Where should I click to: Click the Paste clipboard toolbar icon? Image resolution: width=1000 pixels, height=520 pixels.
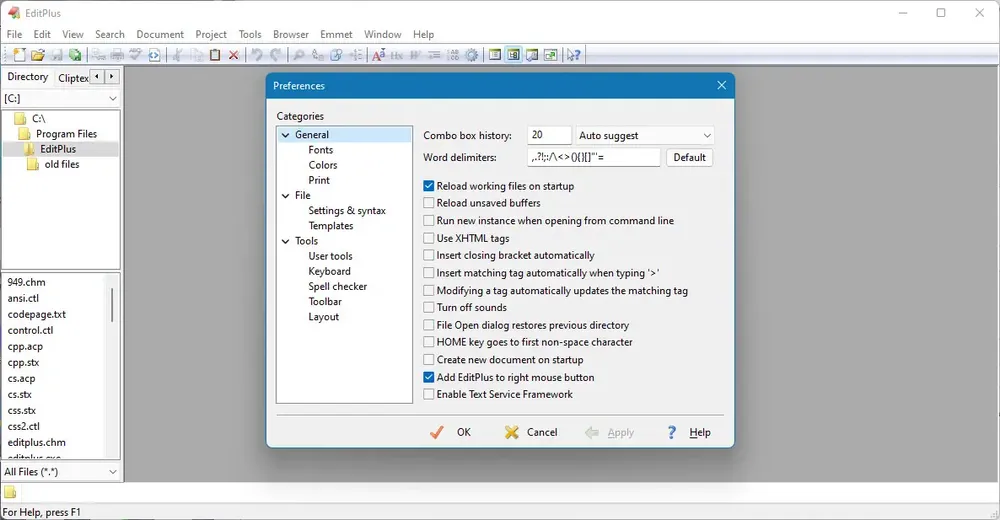pyautogui.click(x=215, y=55)
